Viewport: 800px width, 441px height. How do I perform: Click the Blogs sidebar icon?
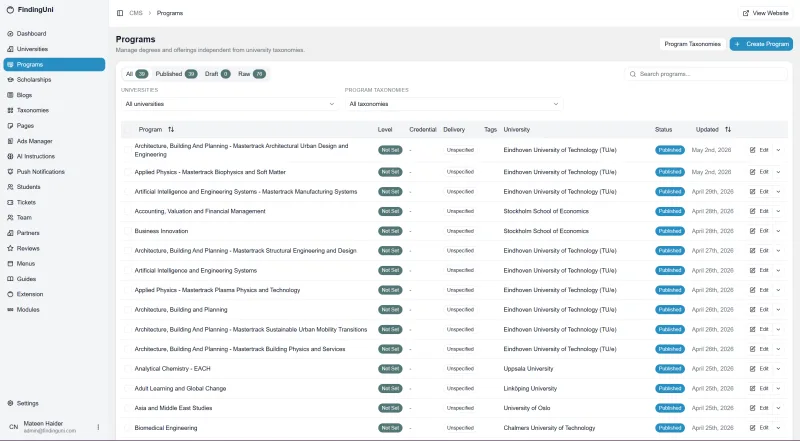[10, 95]
